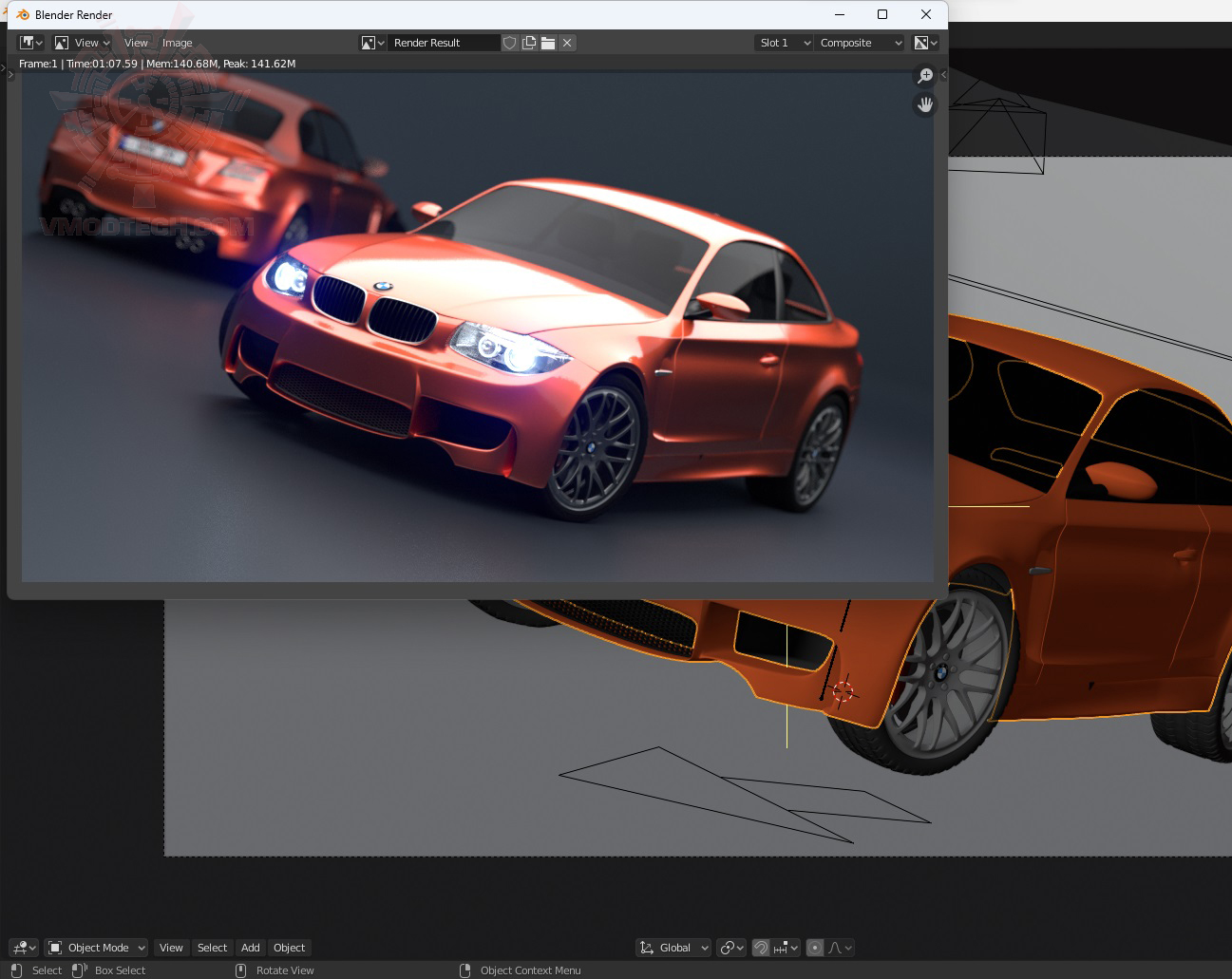
Task: Maximize the Blender Render window
Action: [882, 14]
